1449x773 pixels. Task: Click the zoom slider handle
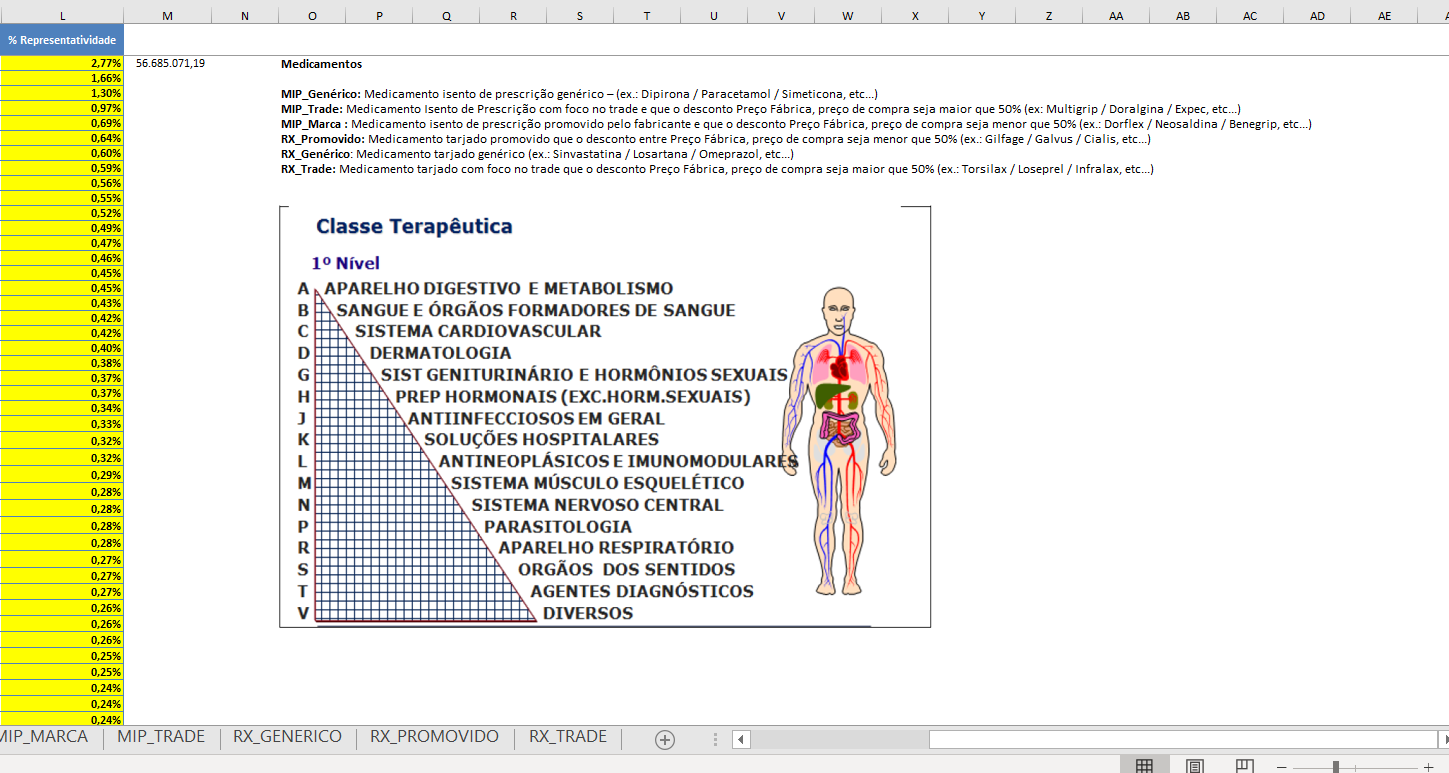pos(1336,767)
